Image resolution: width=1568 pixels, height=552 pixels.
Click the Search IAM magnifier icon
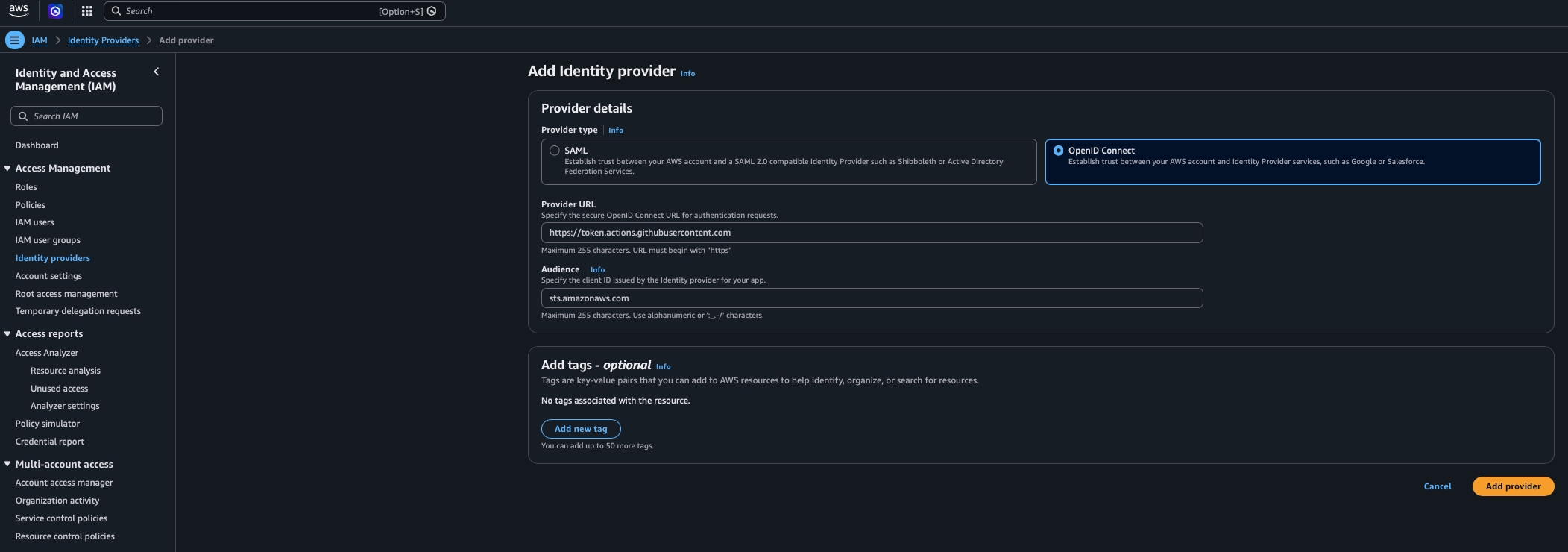click(x=23, y=116)
